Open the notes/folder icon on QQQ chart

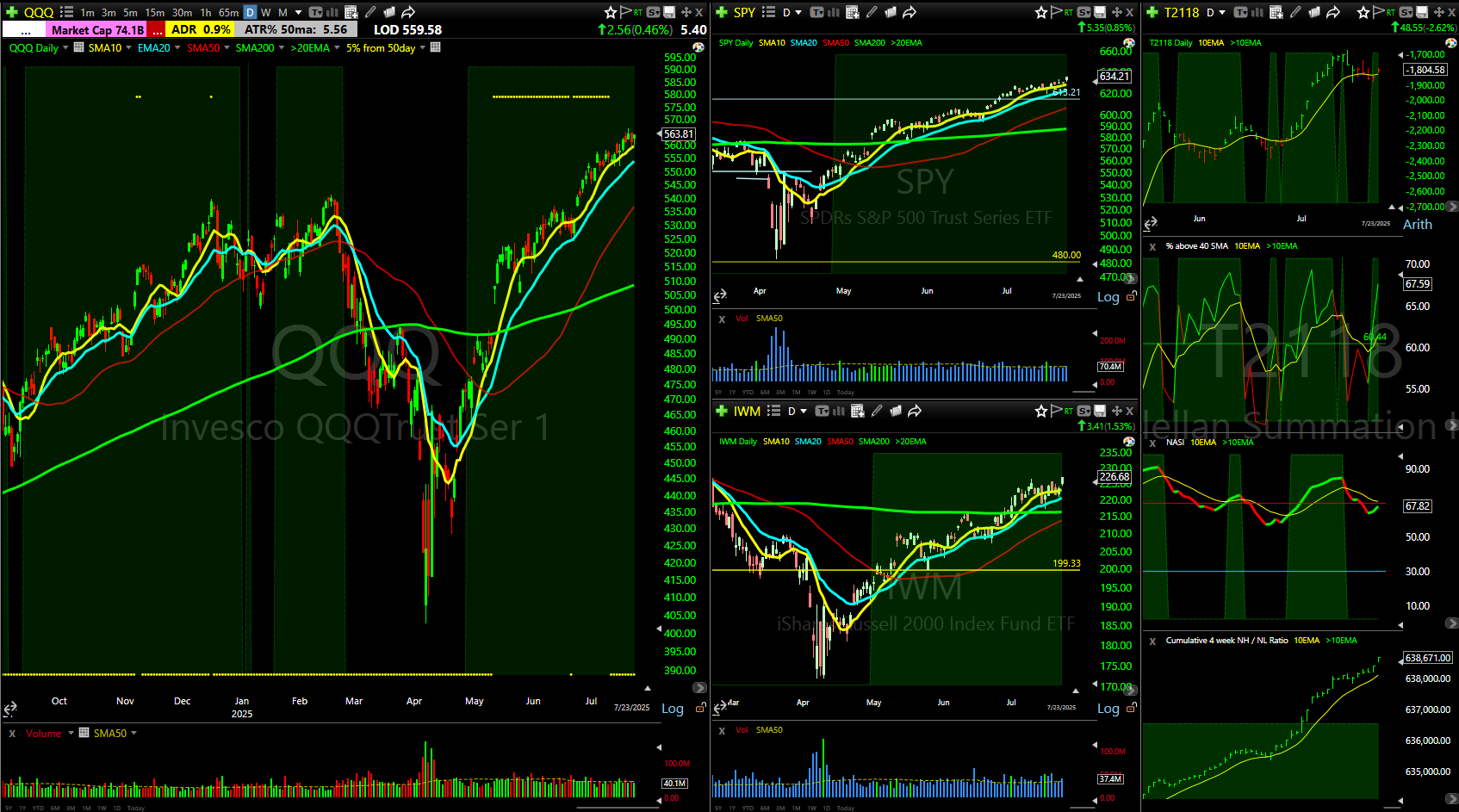389,12
